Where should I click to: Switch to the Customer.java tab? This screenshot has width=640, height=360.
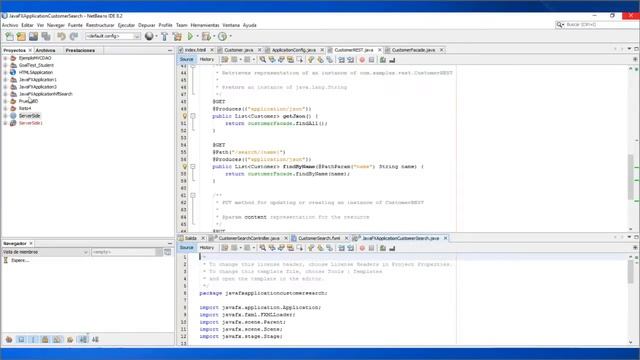[x=238, y=50]
